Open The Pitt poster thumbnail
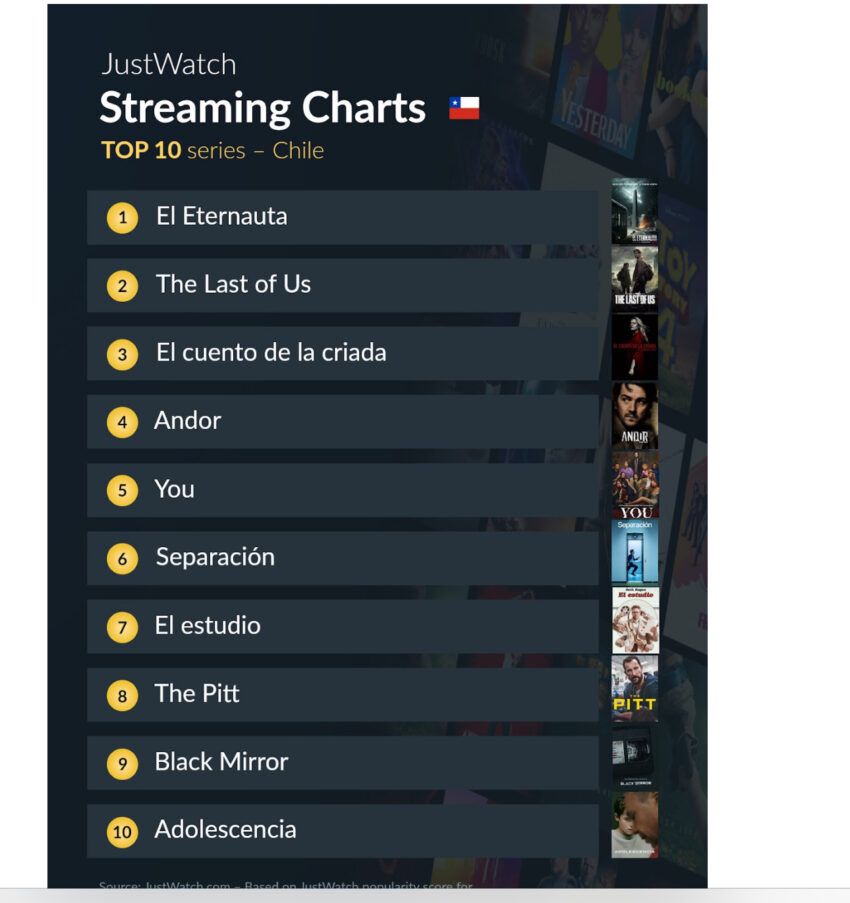This screenshot has height=903, width=850. point(635,689)
